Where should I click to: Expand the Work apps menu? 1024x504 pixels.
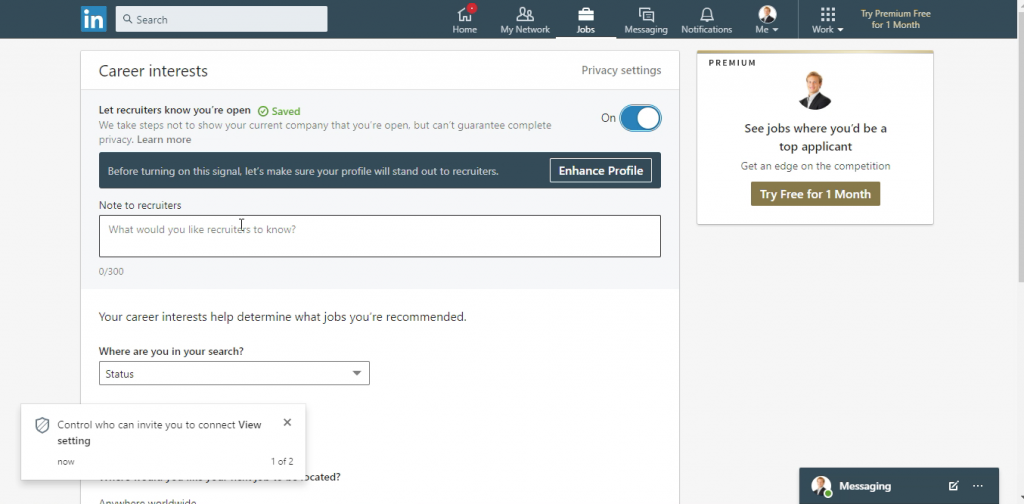(x=827, y=20)
